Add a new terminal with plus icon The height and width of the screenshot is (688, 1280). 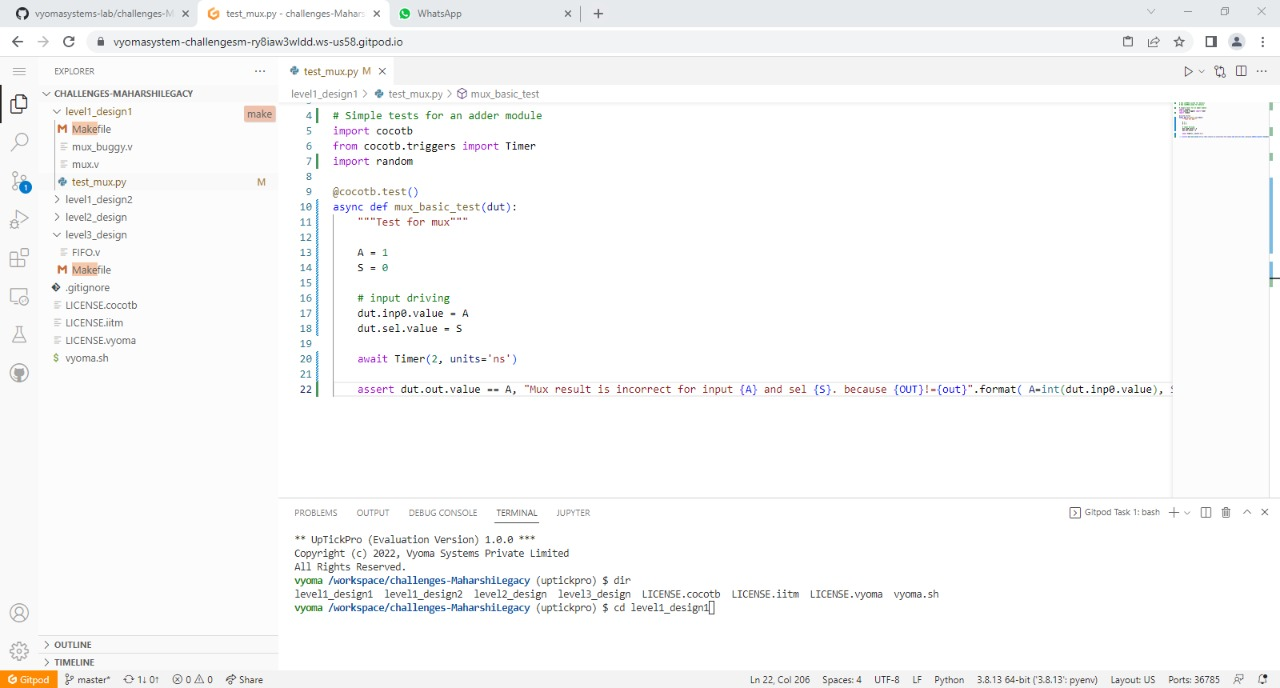[x=1174, y=512]
